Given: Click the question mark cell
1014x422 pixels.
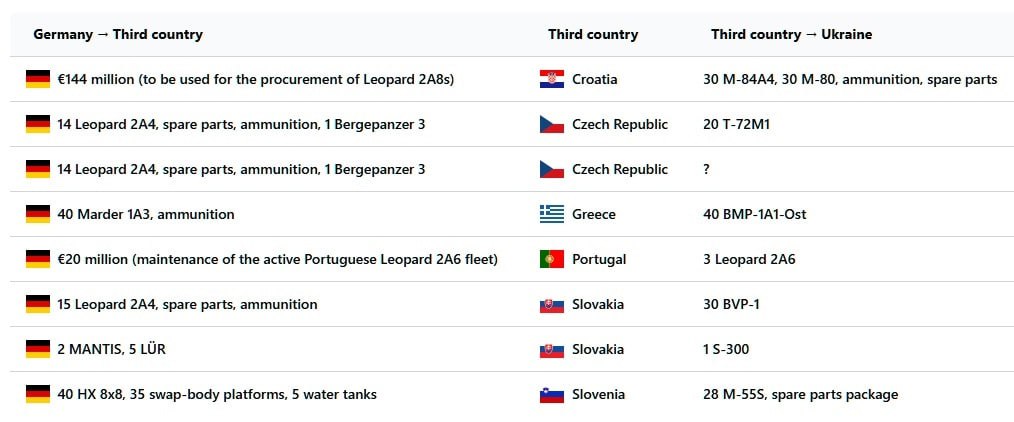Looking at the screenshot, I should tap(707, 169).
